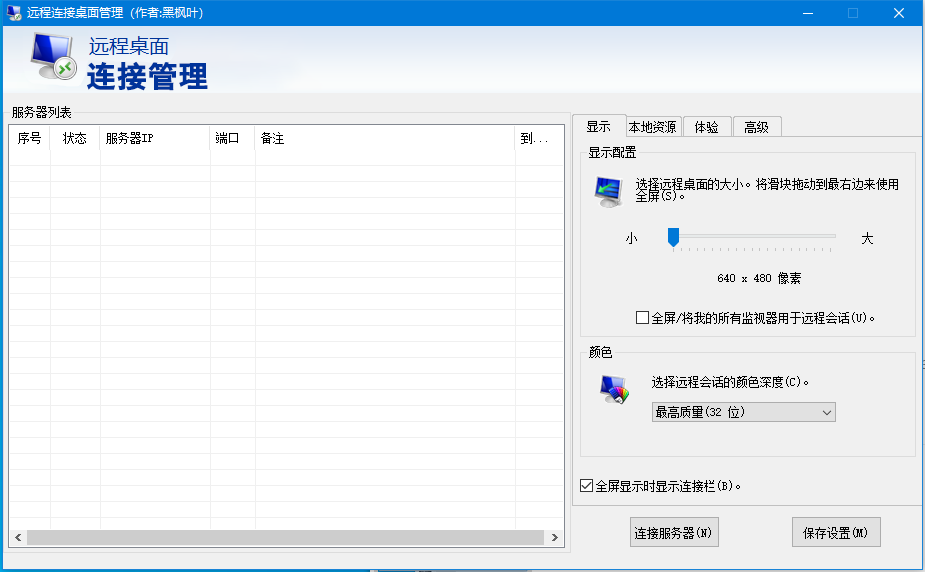Click the 连接服务器(N) button
Screen dimensions: 925x572
[x=674, y=532]
